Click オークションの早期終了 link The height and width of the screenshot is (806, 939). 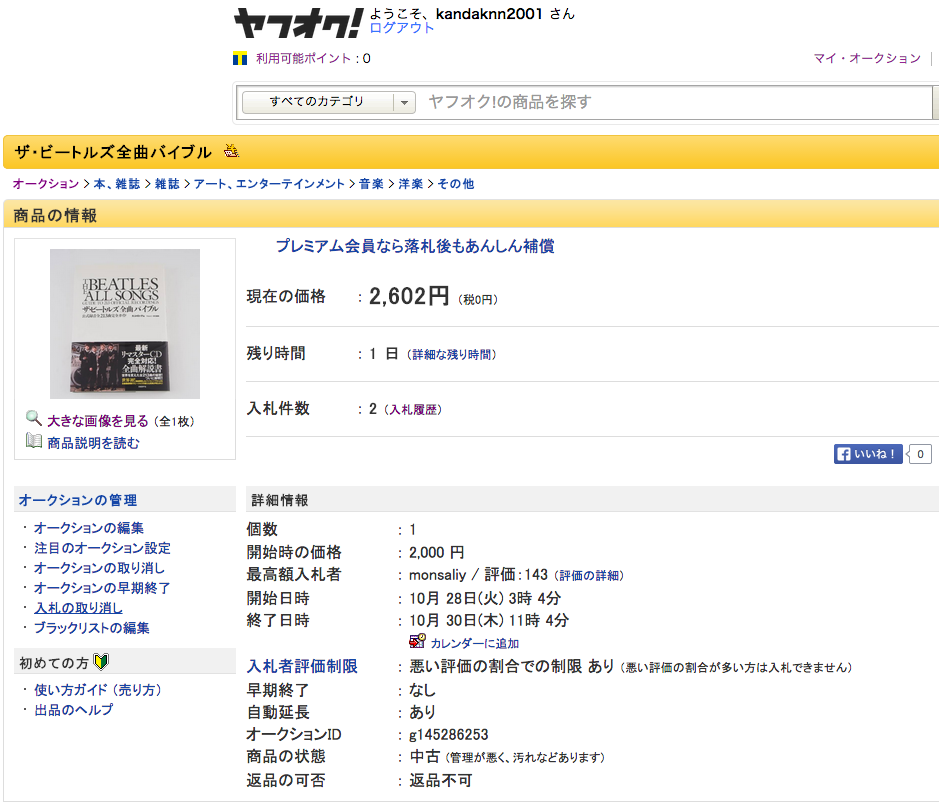[102, 588]
